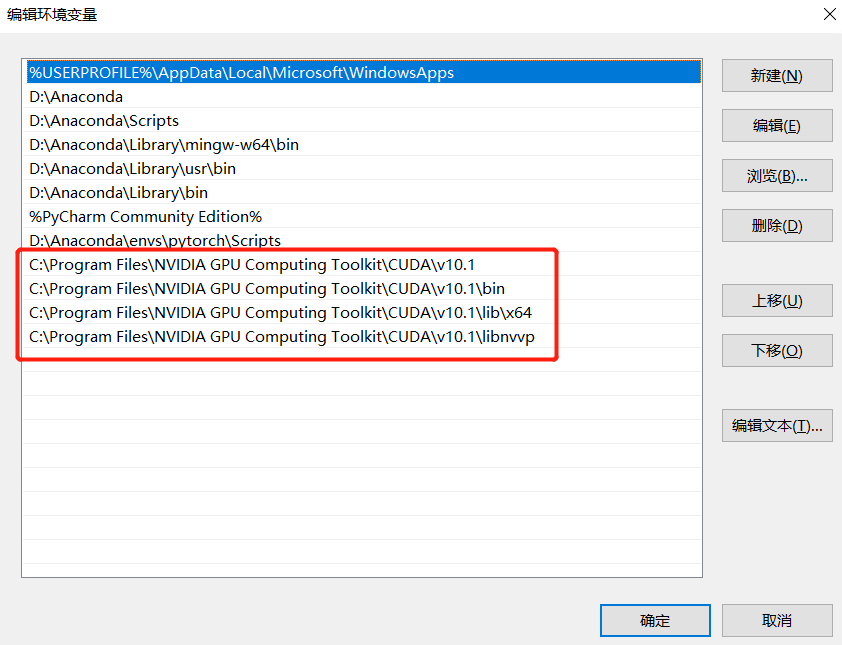Screen dimensions: 842x645
Task: Confirm changes with 确定 button
Action: [x=655, y=621]
